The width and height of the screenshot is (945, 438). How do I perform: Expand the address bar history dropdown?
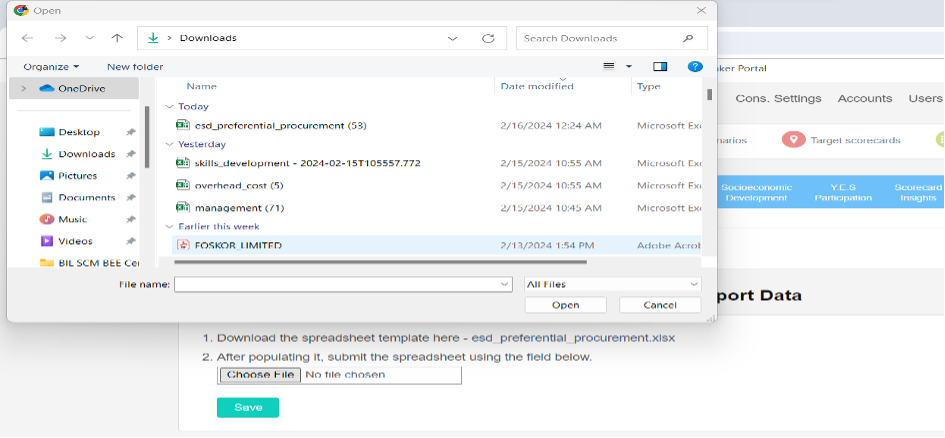453,38
